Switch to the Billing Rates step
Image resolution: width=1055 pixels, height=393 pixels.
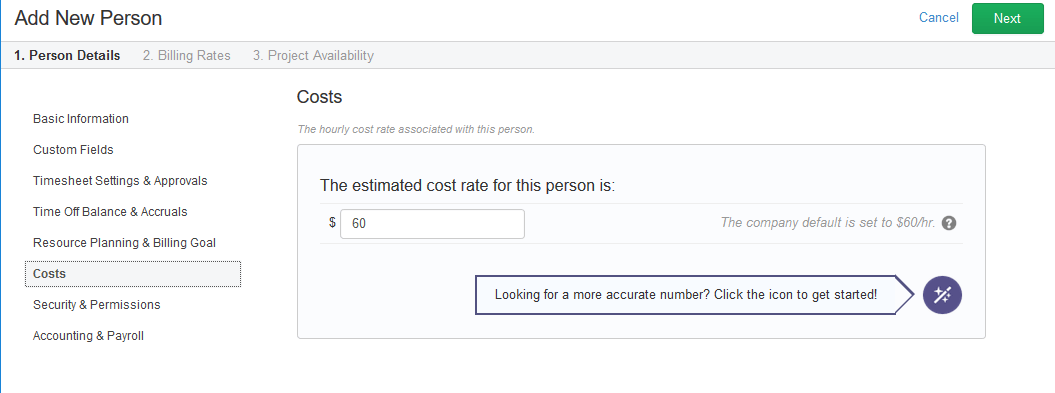[186, 55]
